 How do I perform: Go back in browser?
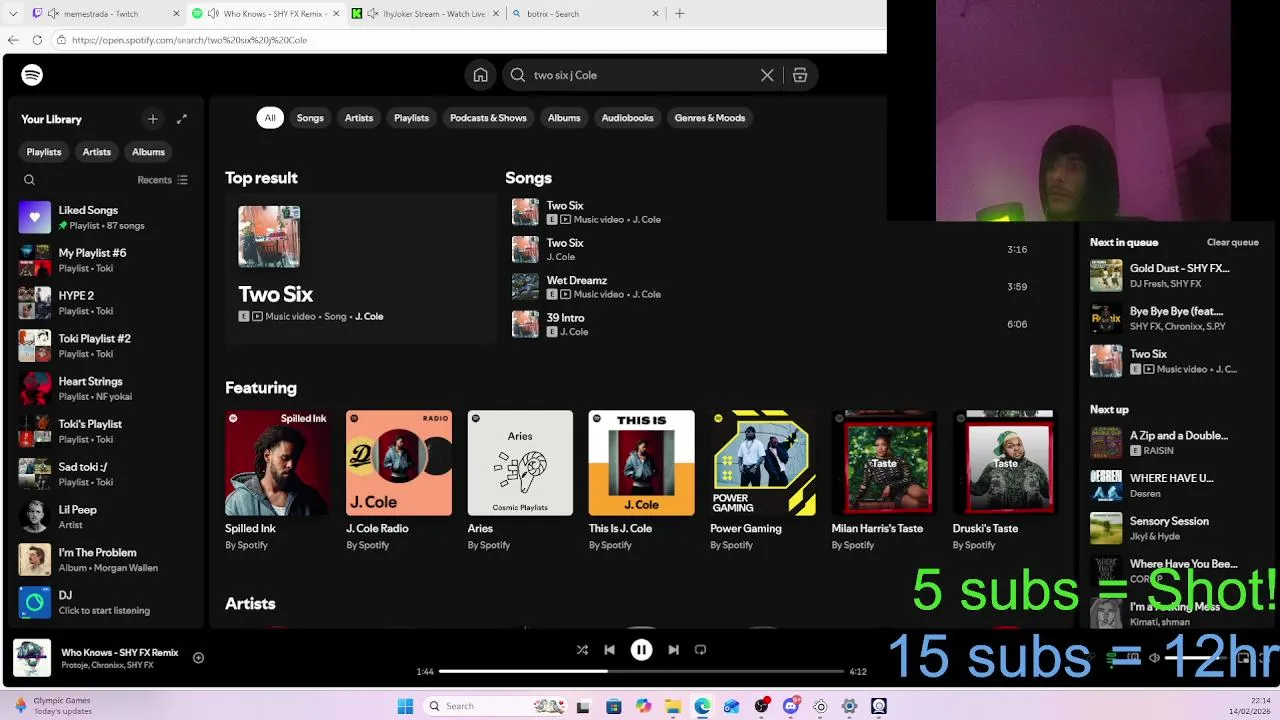12,40
